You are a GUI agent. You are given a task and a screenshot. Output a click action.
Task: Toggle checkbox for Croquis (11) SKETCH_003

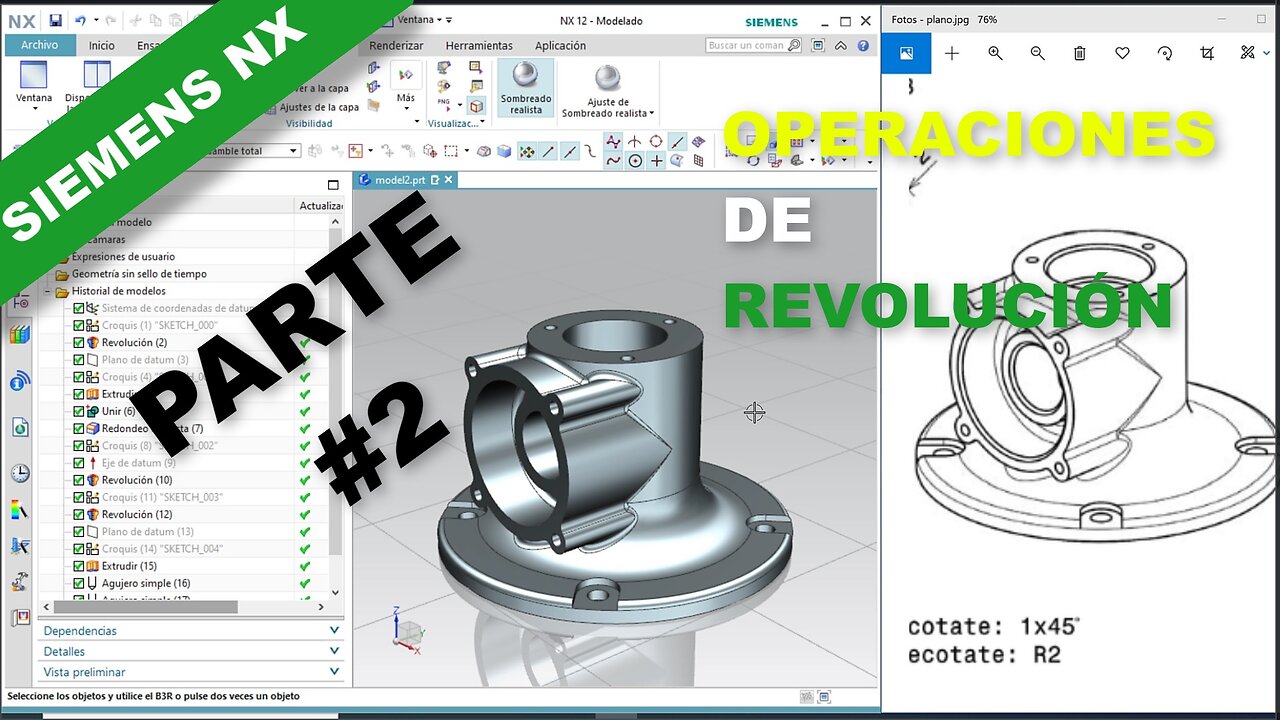tap(79, 497)
